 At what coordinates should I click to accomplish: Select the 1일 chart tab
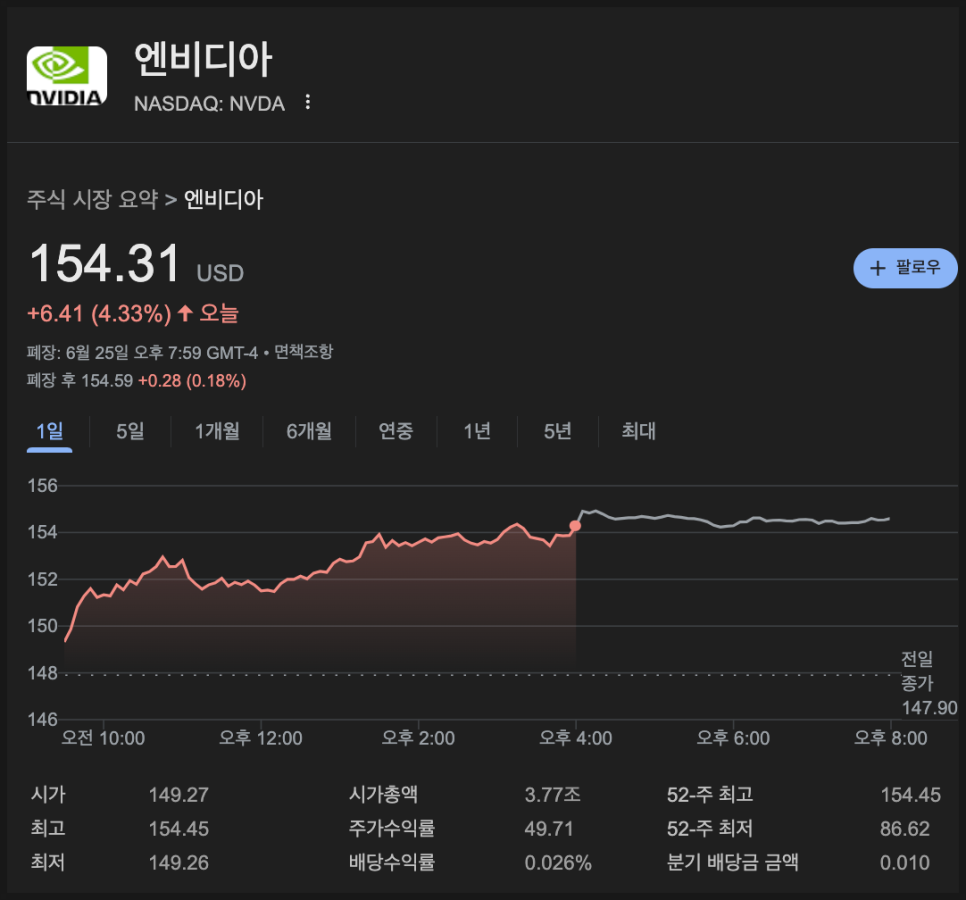point(49,431)
